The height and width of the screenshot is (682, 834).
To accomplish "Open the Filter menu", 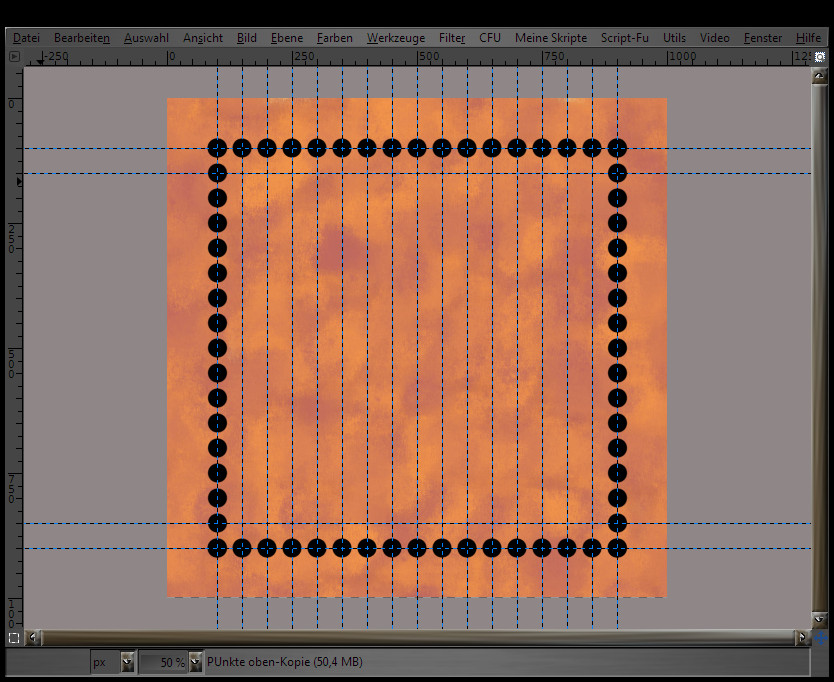I will tap(452, 38).
